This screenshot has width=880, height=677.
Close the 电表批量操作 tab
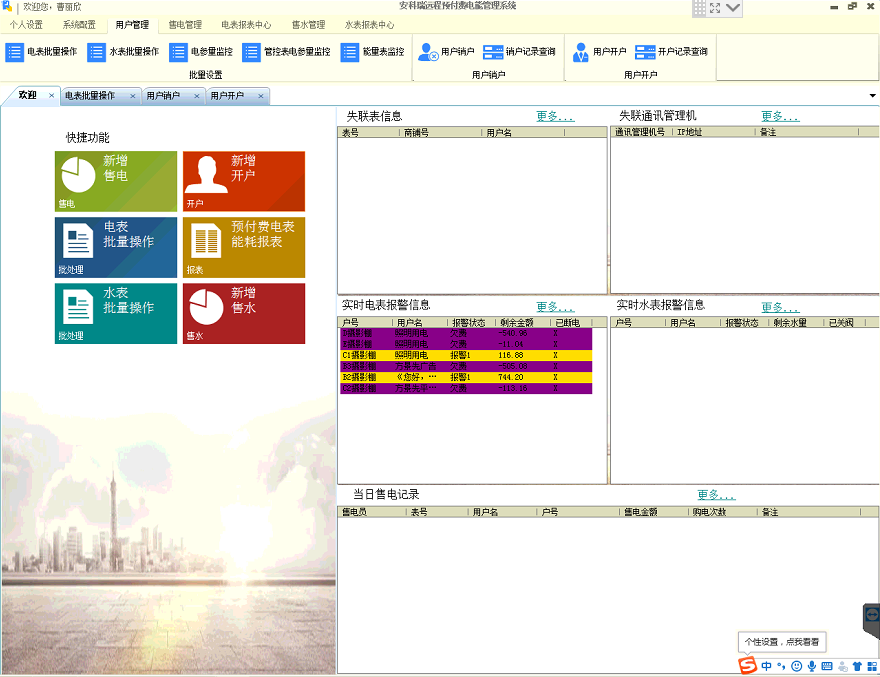[x=133, y=97]
